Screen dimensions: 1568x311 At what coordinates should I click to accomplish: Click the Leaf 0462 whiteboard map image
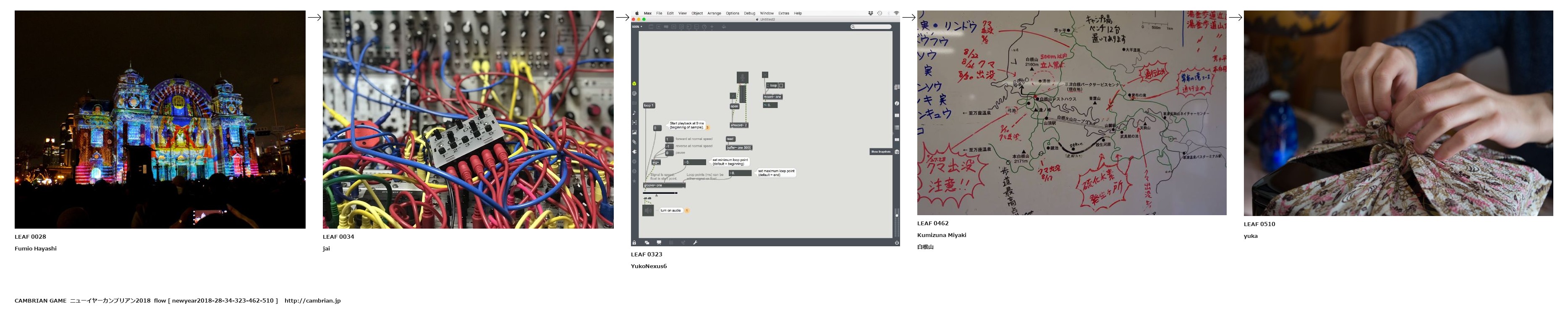[x=1071, y=113]
